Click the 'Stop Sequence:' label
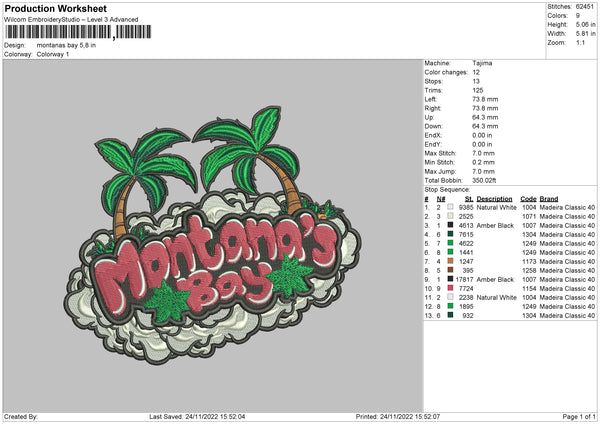Viewport: 600px width, 424px height. [447, 190]
